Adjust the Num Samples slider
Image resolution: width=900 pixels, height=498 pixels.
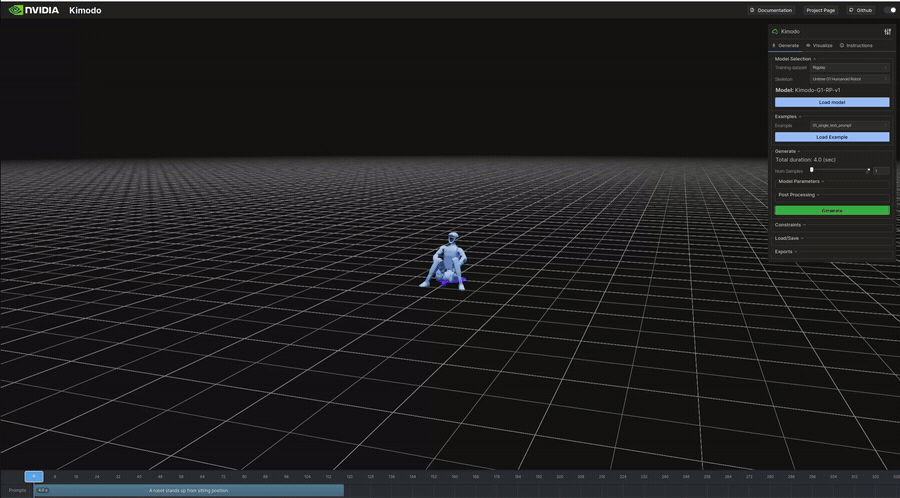pos(840,170)
